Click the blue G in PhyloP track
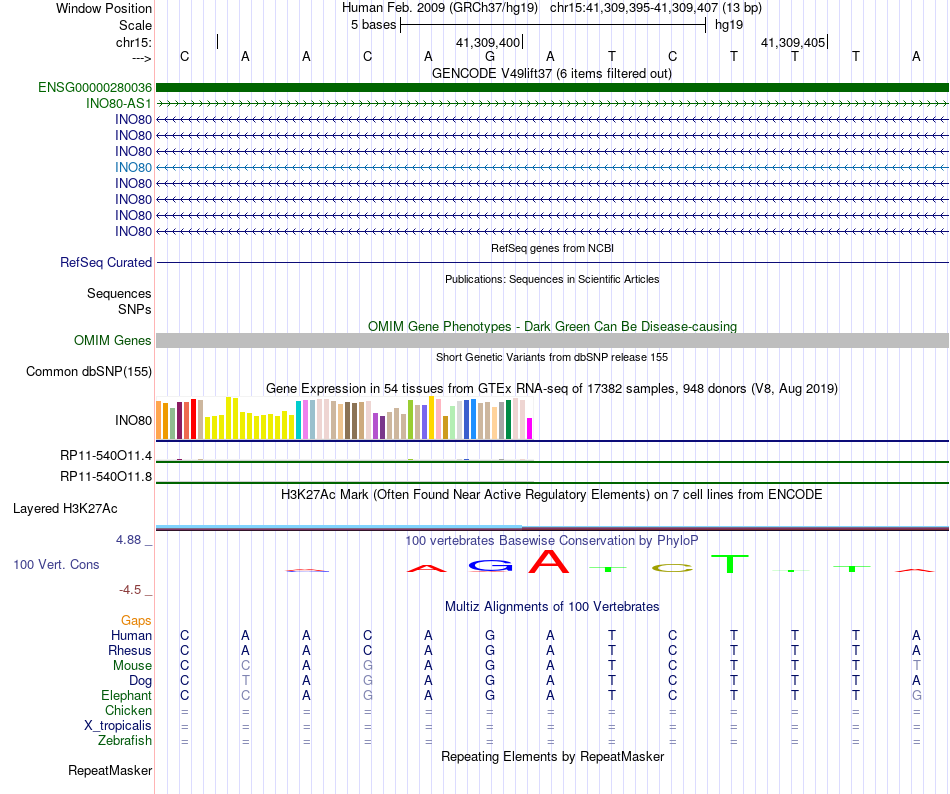Viewport: 950px width, 794px height. point(491,566)
